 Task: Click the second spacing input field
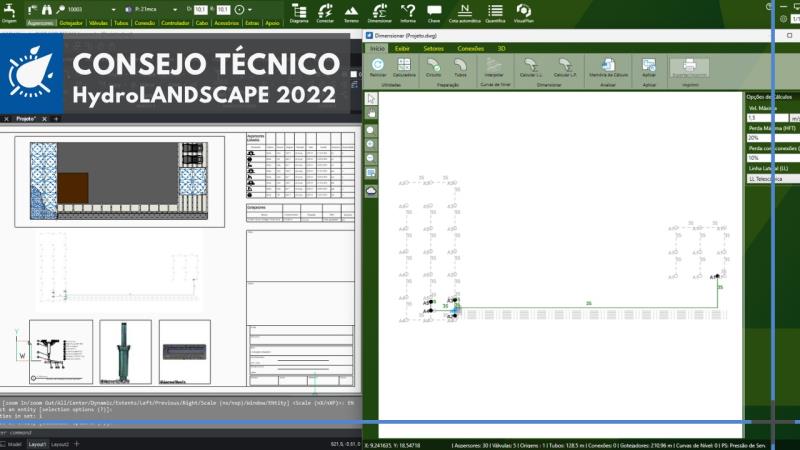coord(223,9)
